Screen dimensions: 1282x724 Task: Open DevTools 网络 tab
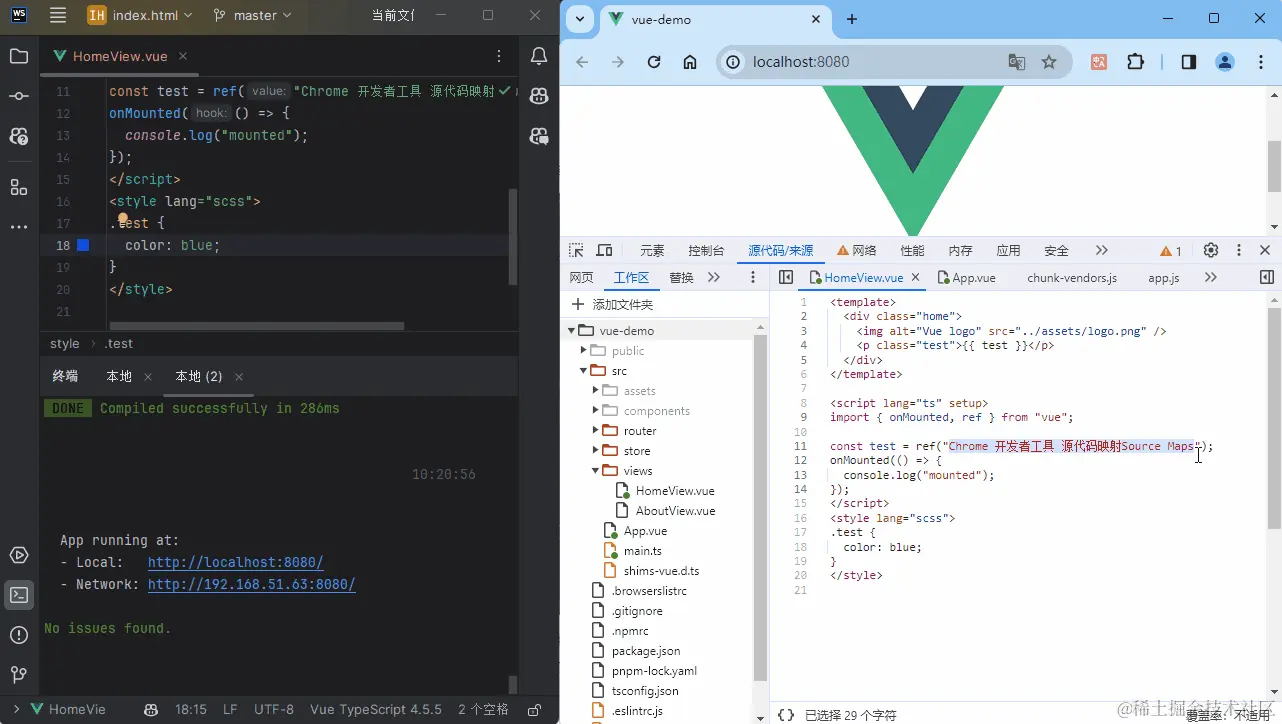857,250
